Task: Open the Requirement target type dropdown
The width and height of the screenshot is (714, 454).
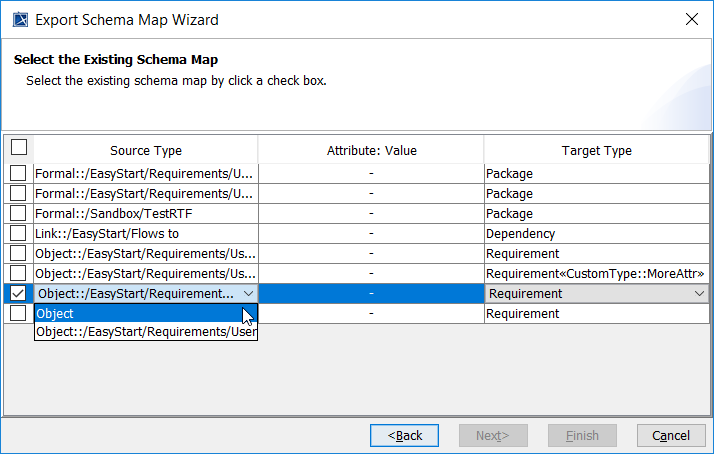Action: 698,293
